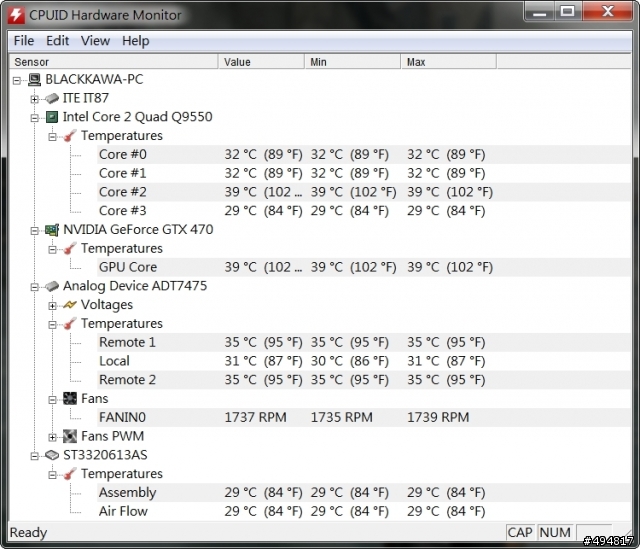Click the 1735 RPM min value
640x549 pixels.
pos(342,418)
